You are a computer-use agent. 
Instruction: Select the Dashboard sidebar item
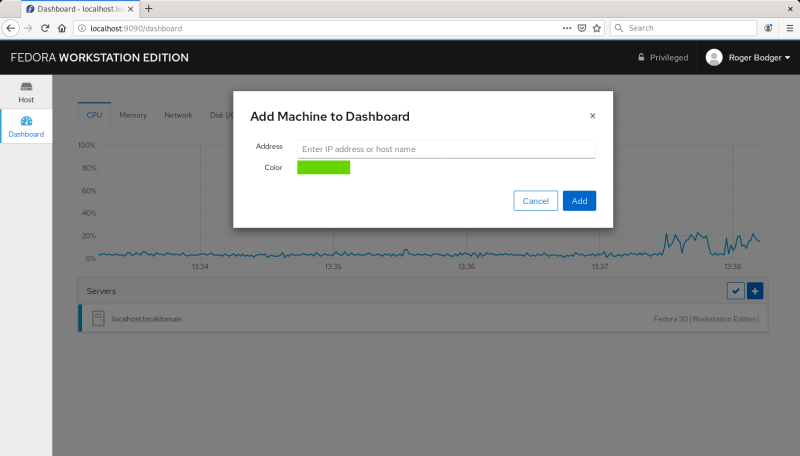pyautogui.click(x=26, y=126)
